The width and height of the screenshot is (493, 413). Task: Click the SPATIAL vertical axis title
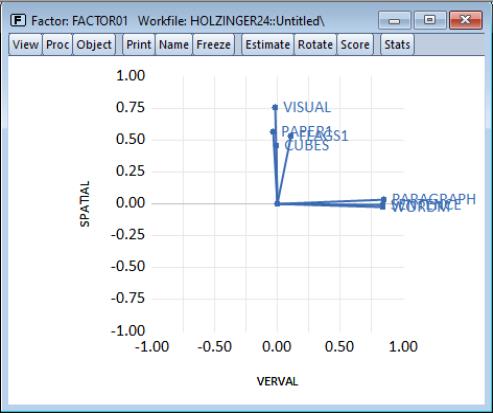point(85,204)
